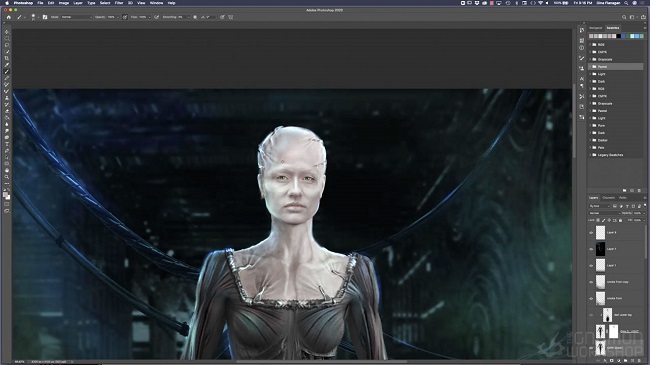Select the Crop tool
Screen dimensions: 650x365
pos(7,58)
